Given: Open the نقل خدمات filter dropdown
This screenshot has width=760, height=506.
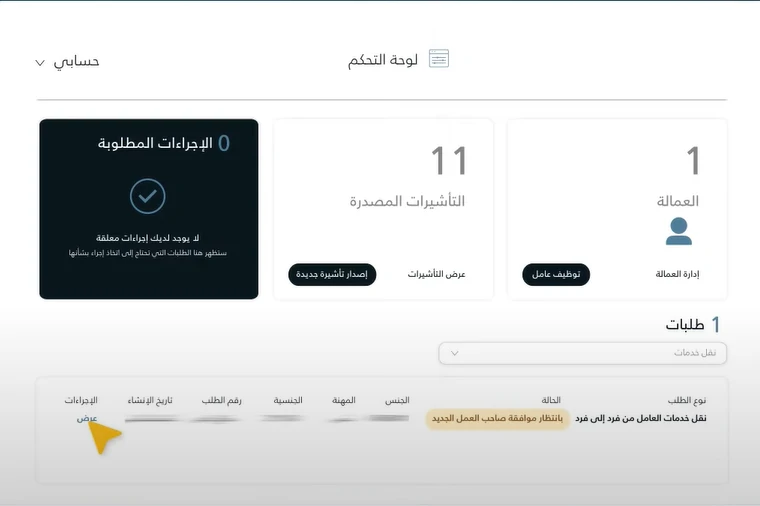Looking at the screenshot, I should (x=582, y=353).
